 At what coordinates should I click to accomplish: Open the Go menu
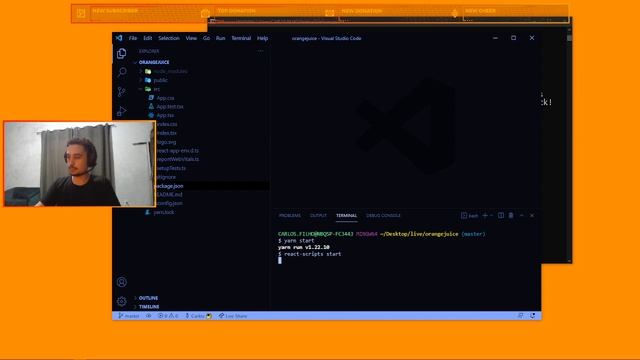coord(207,38)
